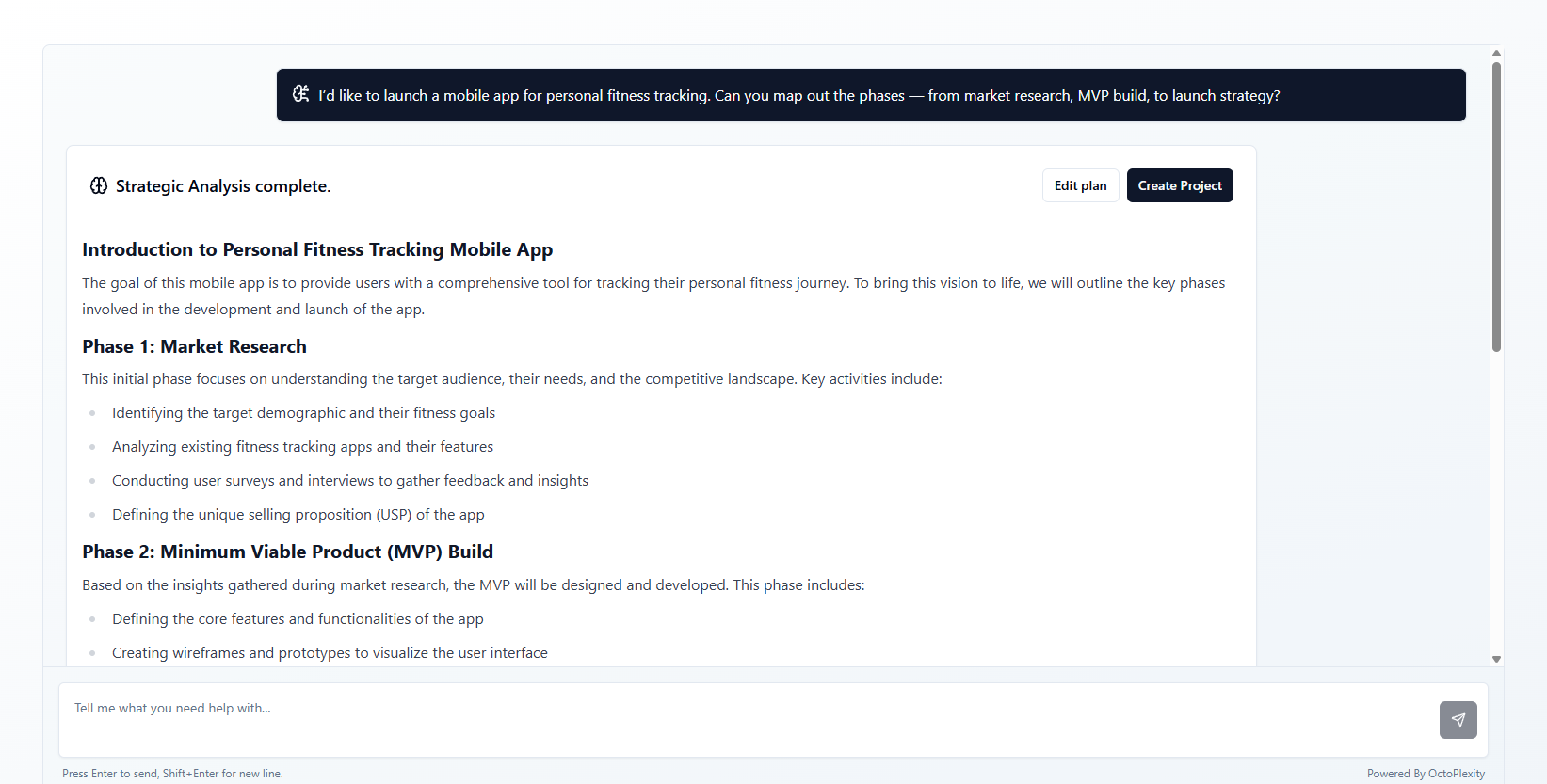This screenshot has height=784, width=1547.
Task: Click the 'Phase 1: Market Research' heading
Action: pos(194,346)
